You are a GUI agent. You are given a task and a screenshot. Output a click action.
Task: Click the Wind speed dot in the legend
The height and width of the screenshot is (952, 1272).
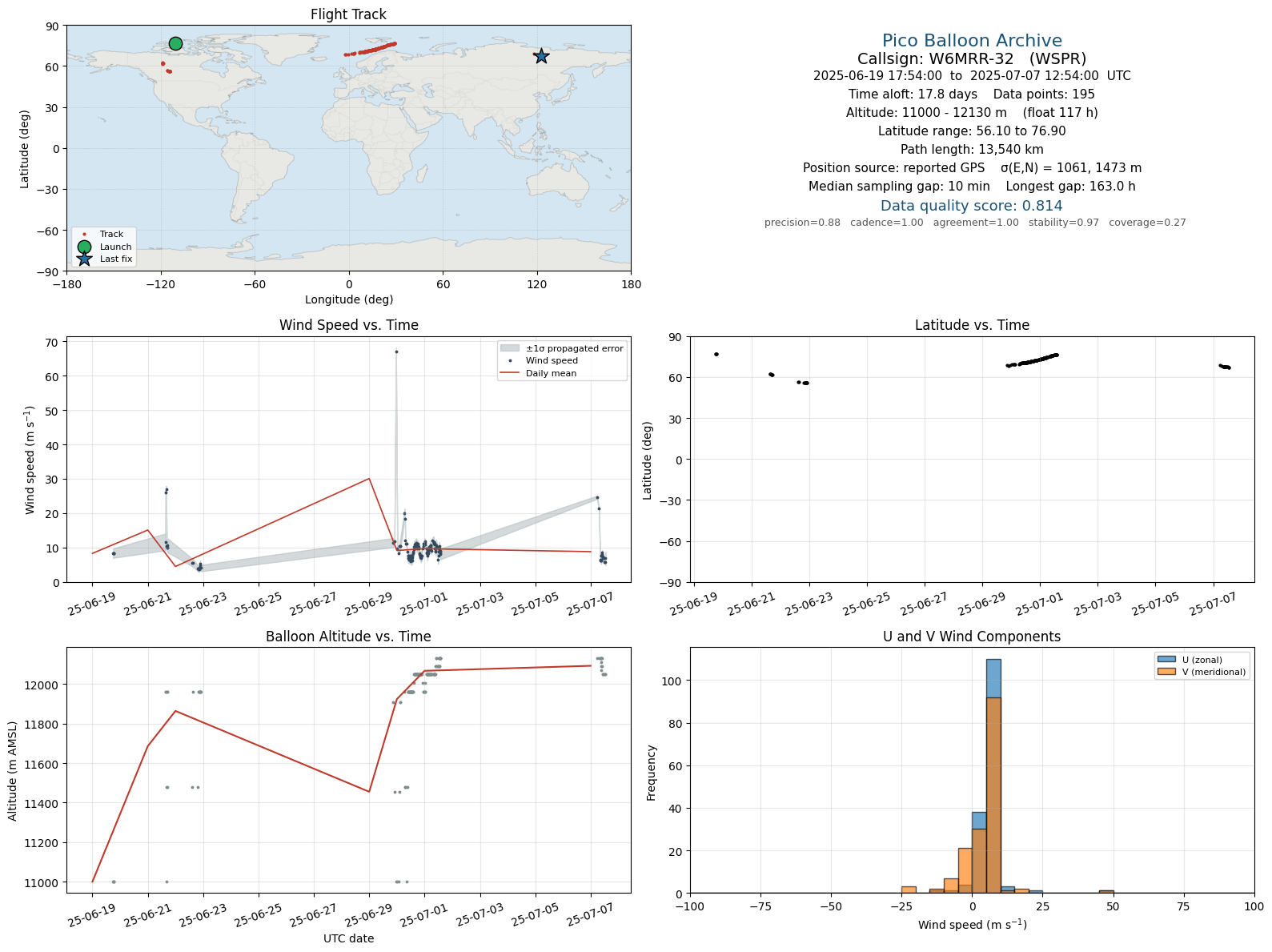pos(510,361)
